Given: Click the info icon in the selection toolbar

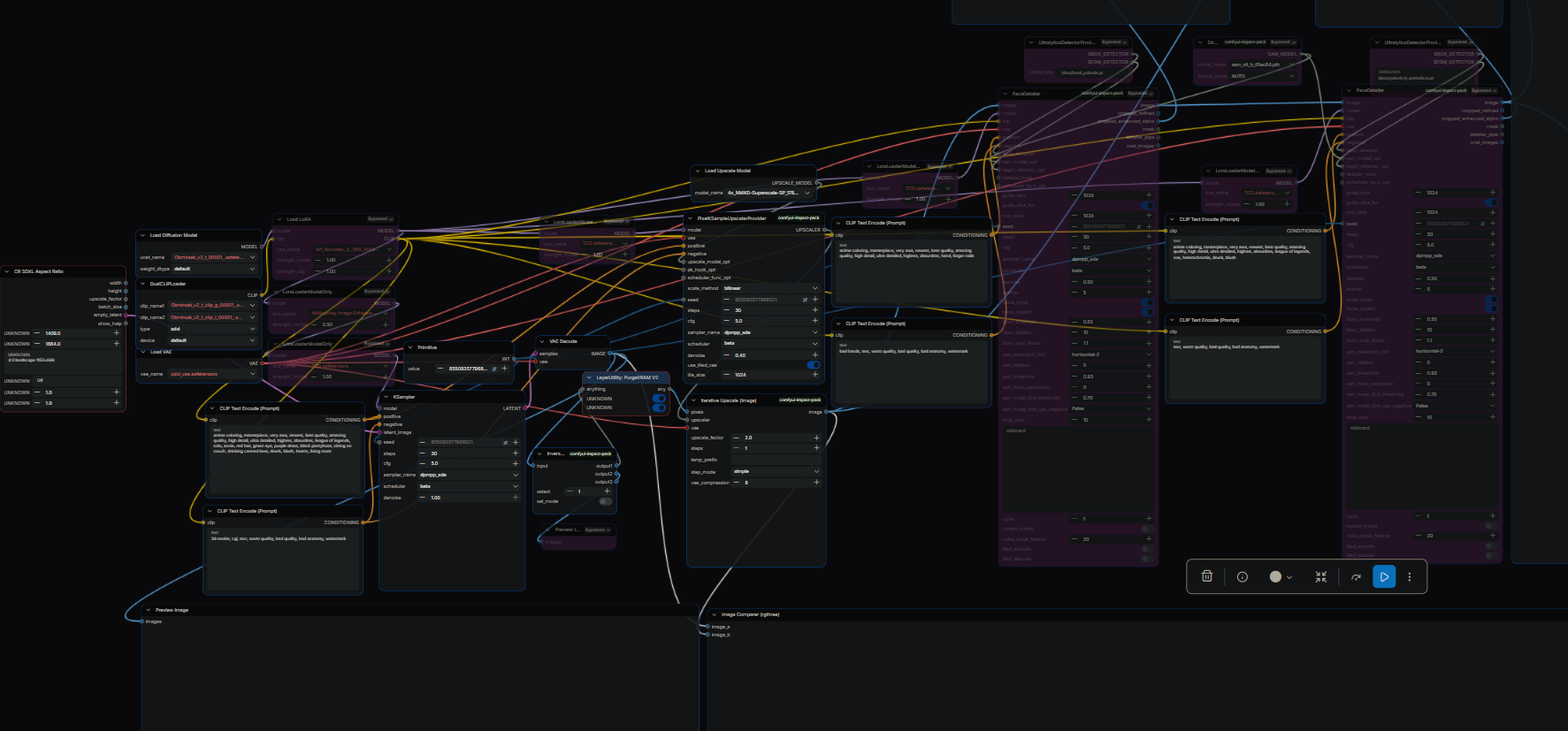Looking at the screenshot, I should [1243, 576].
